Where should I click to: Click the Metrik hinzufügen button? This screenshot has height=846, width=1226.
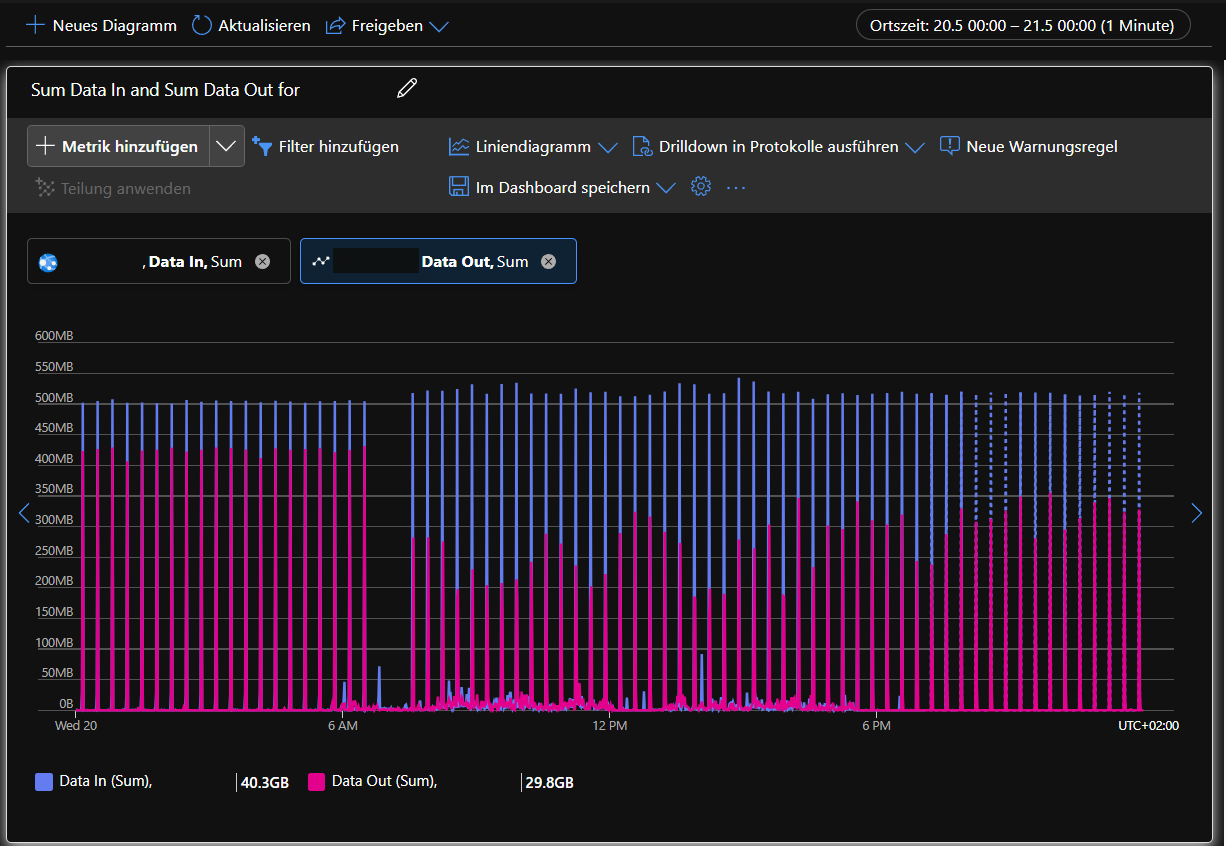pos(118,146)
